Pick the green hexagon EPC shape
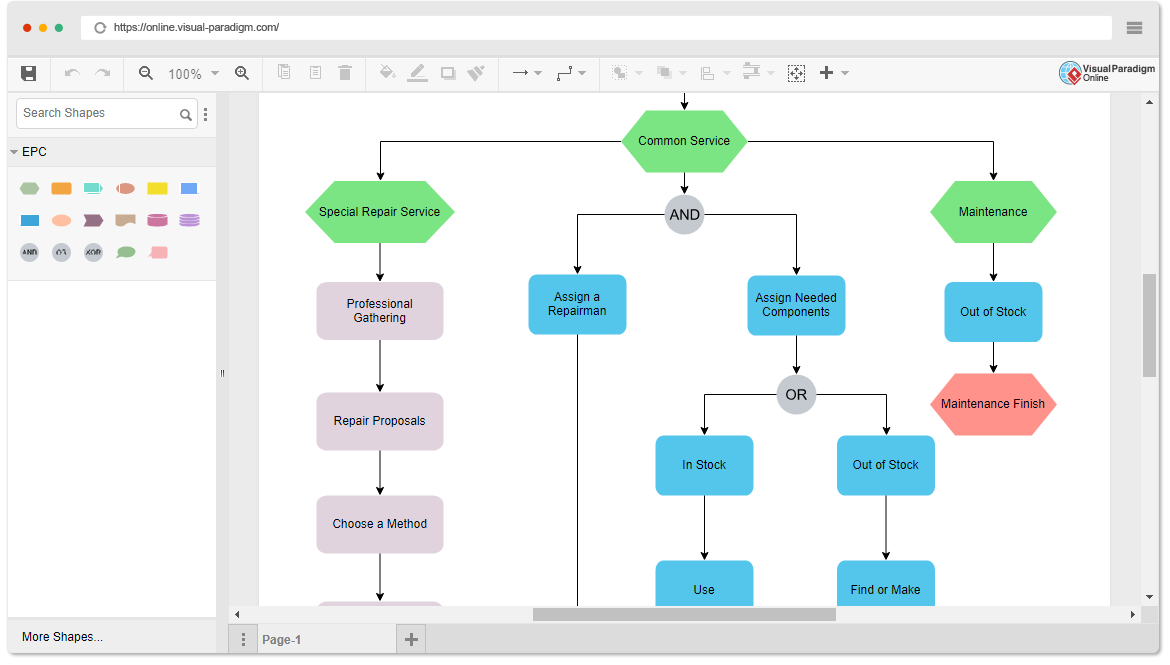The width and height of the screenshot is (1170, 665). 29,187
